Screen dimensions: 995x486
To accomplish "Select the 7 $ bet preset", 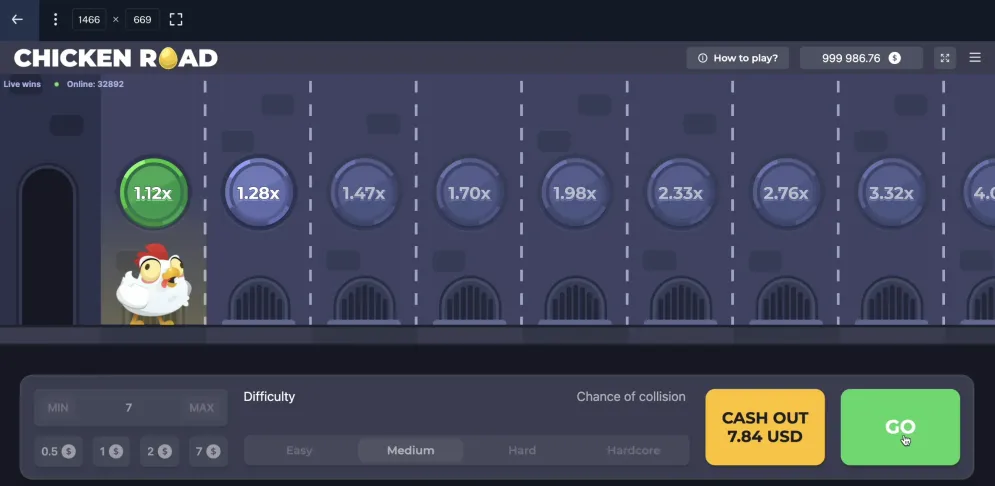I will point(208,452).
